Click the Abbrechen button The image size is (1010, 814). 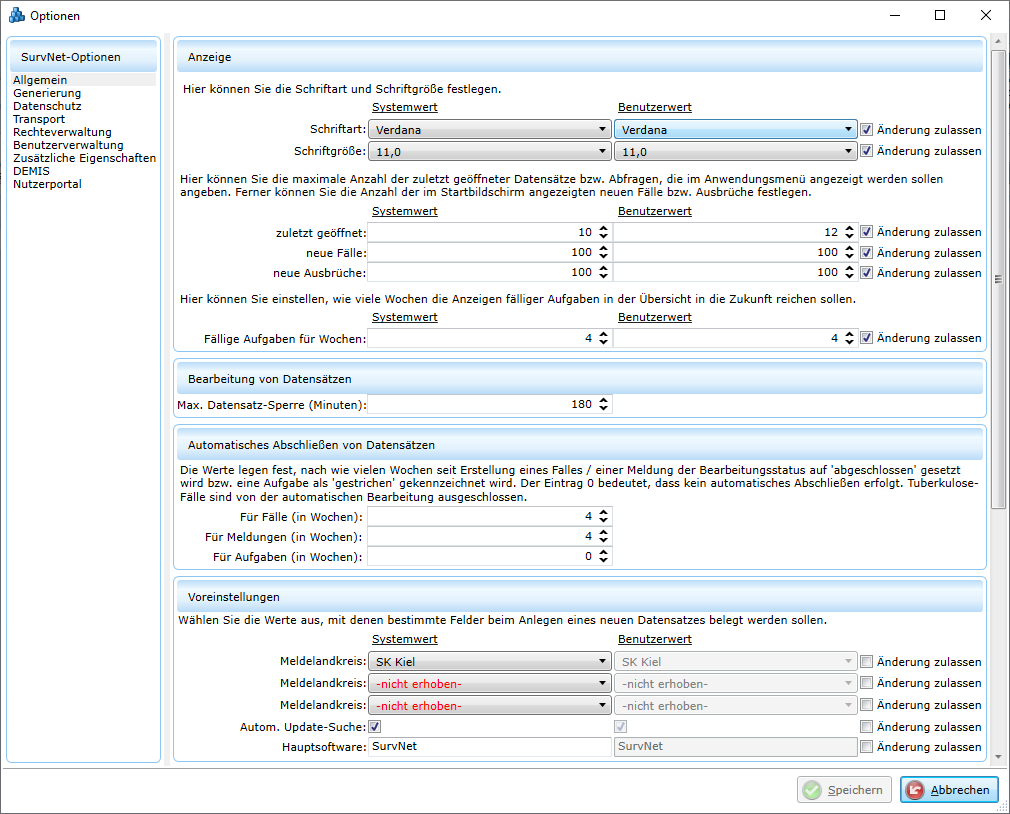coord(949,790)
